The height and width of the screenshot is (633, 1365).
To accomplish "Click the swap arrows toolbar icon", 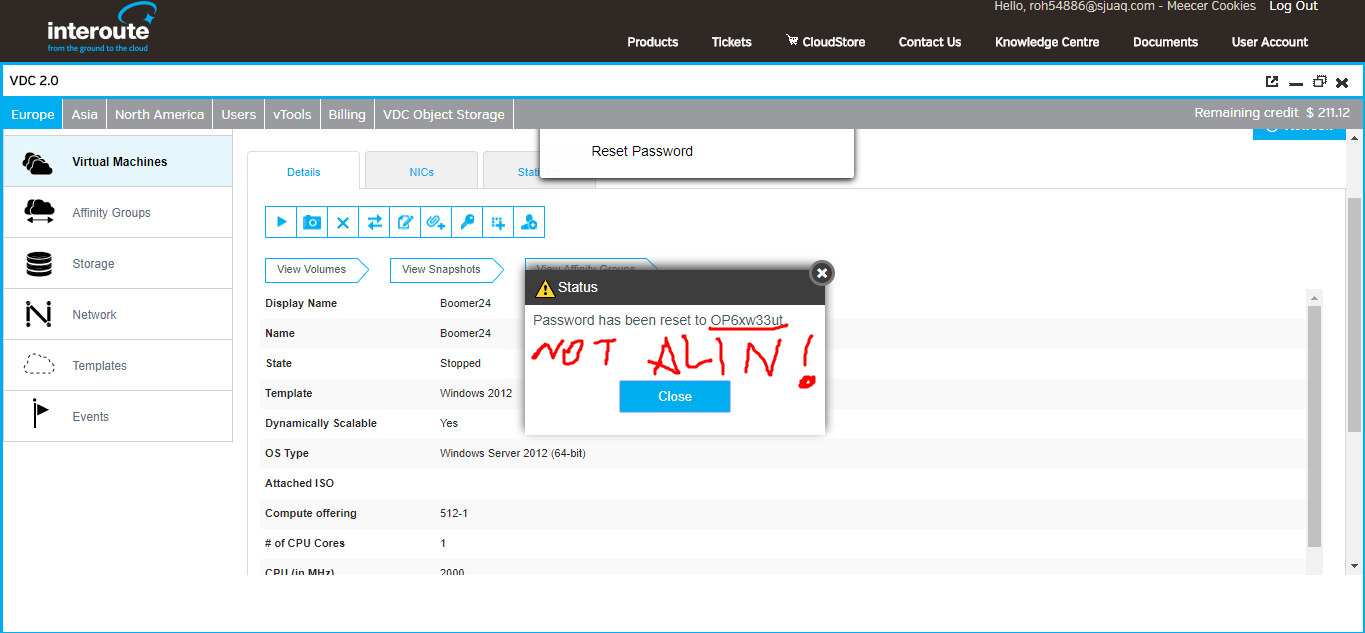I will click(x=374, y=222).
